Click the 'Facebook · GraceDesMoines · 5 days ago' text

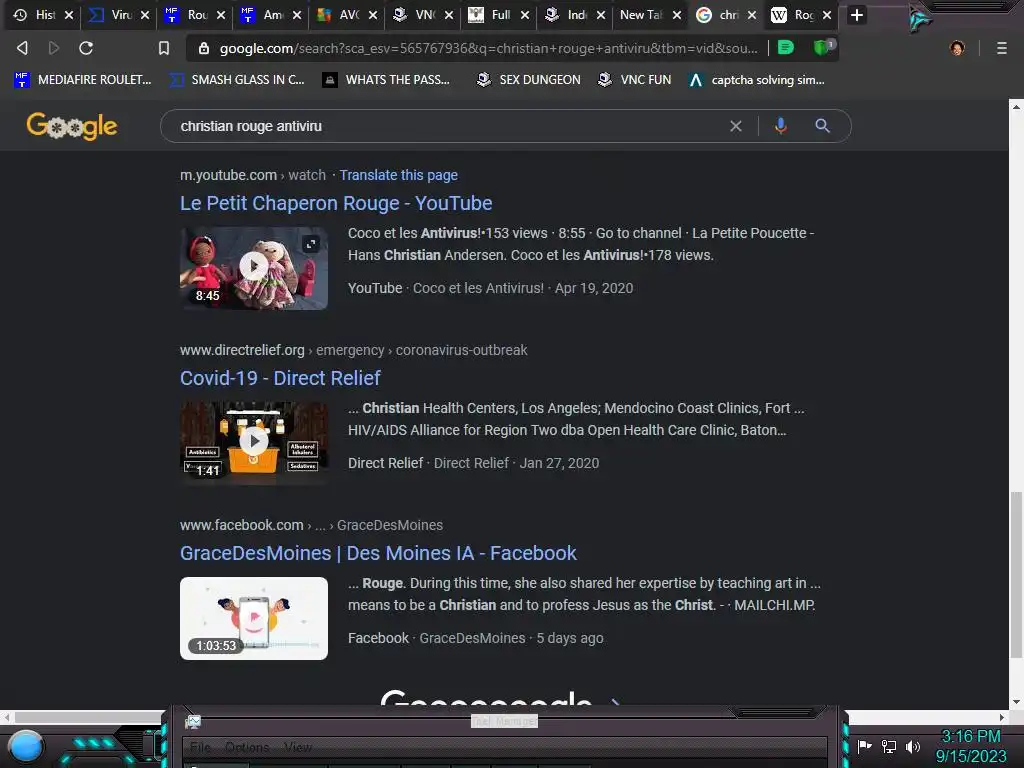pos(475,638)
